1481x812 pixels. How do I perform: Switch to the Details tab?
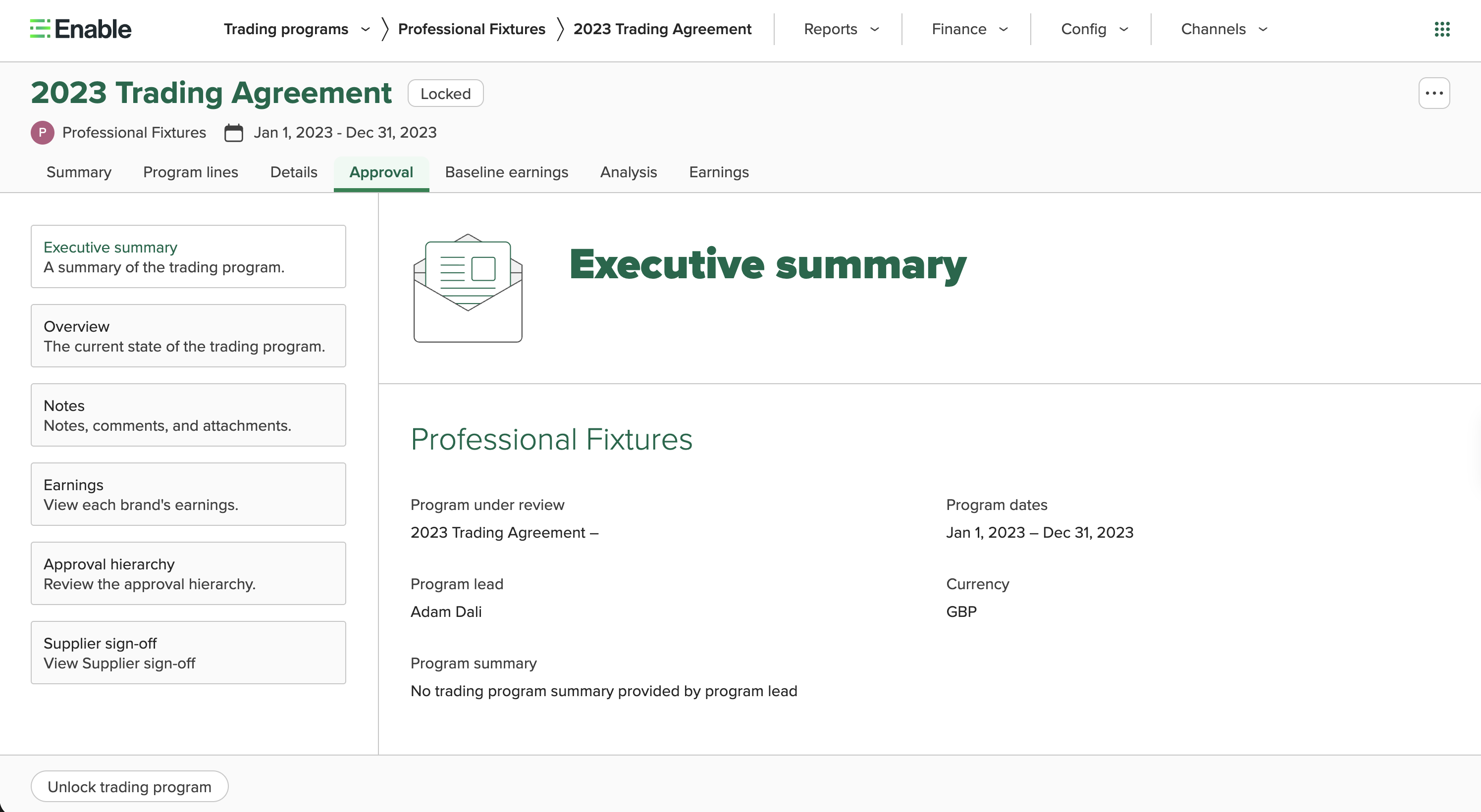point(294,172)
